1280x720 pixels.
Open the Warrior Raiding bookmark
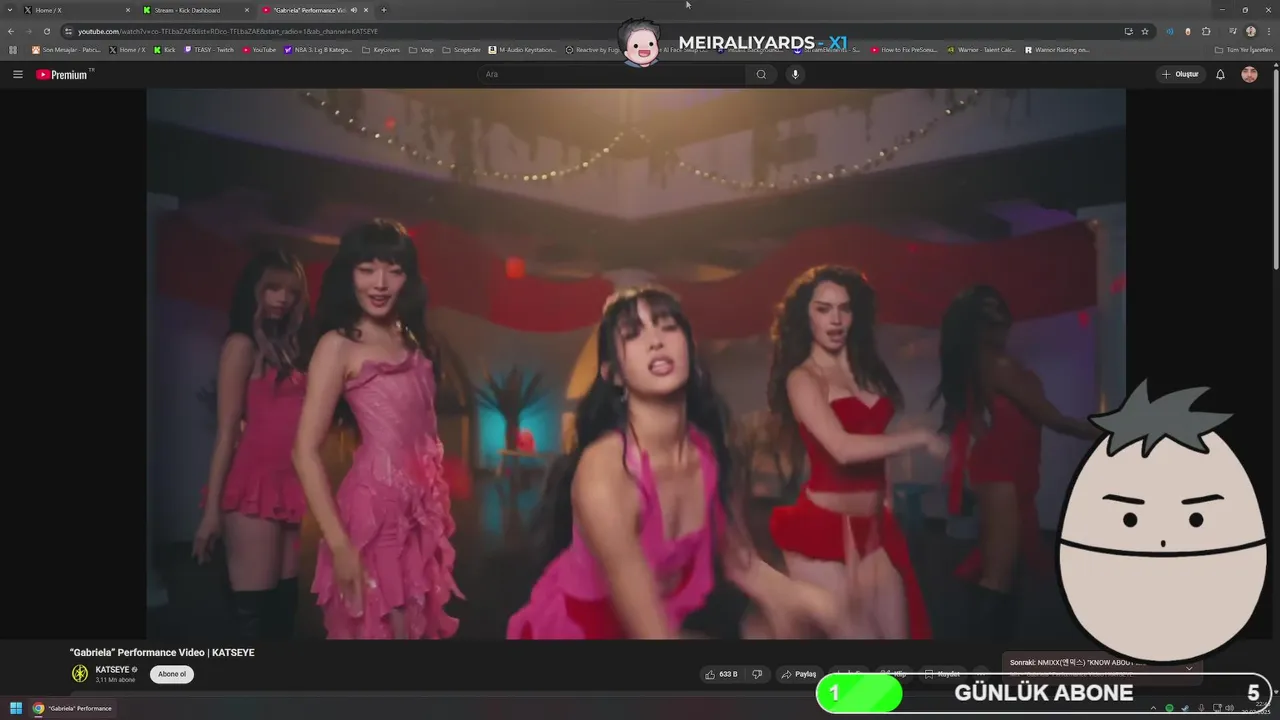coord(1058,49)
